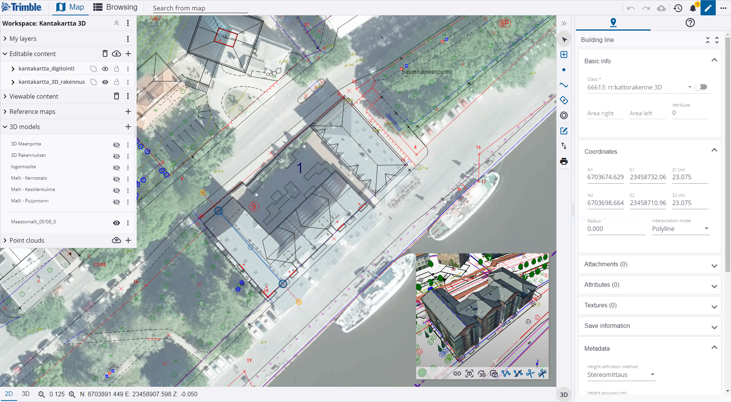
Task: Choose the point drawing tool
Action: tap(564, 70)
